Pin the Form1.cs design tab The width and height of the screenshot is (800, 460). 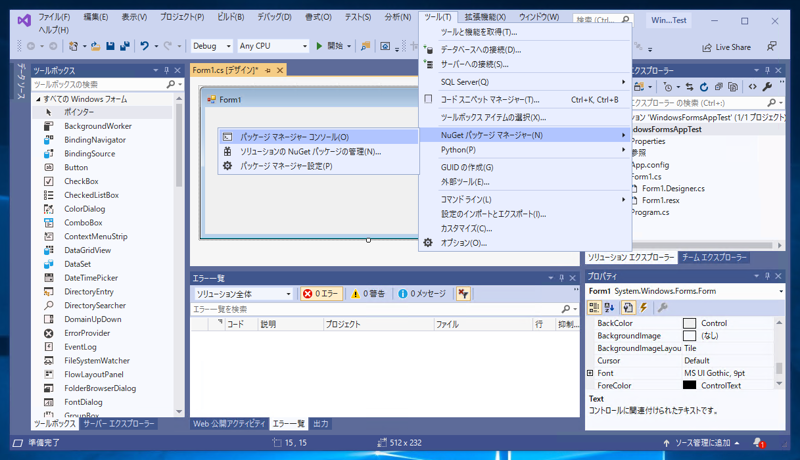(x=268, y=70)
